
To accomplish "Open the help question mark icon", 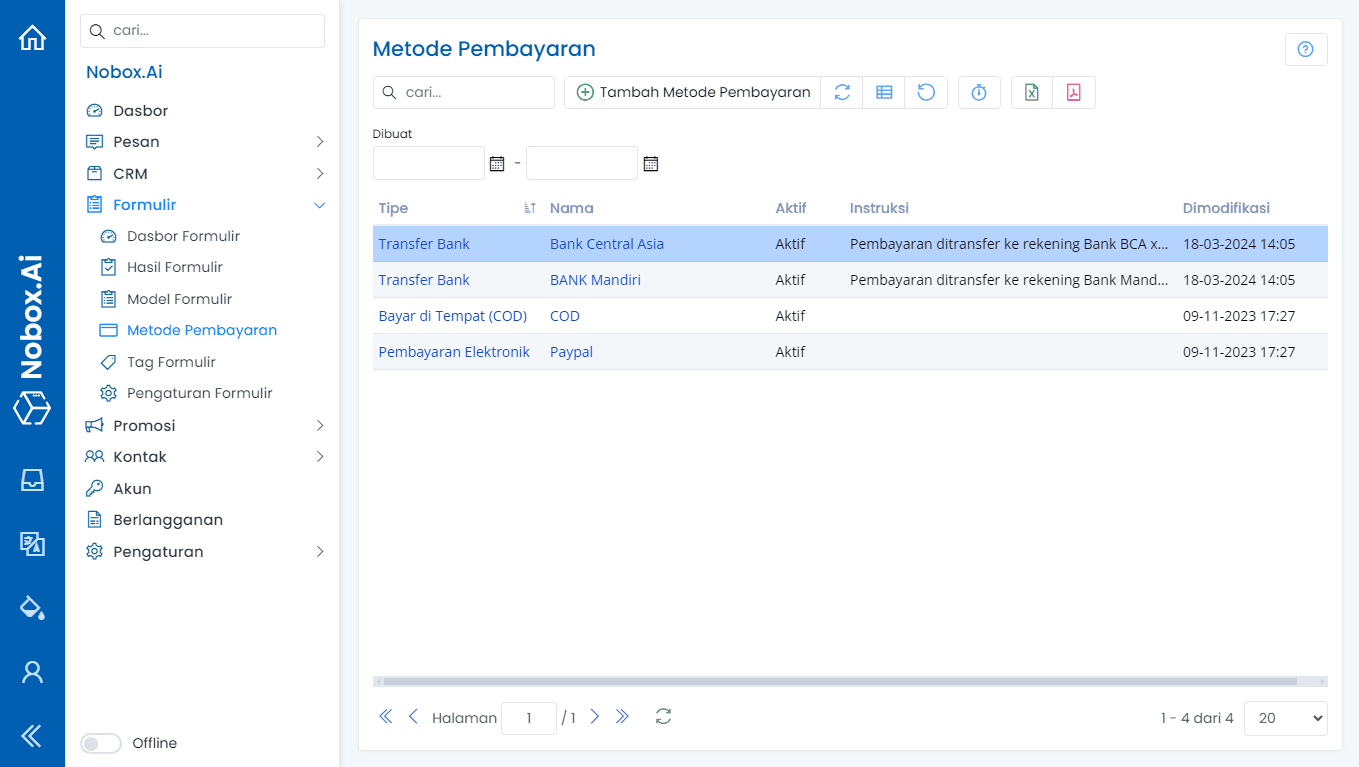I will [1306, 48].
